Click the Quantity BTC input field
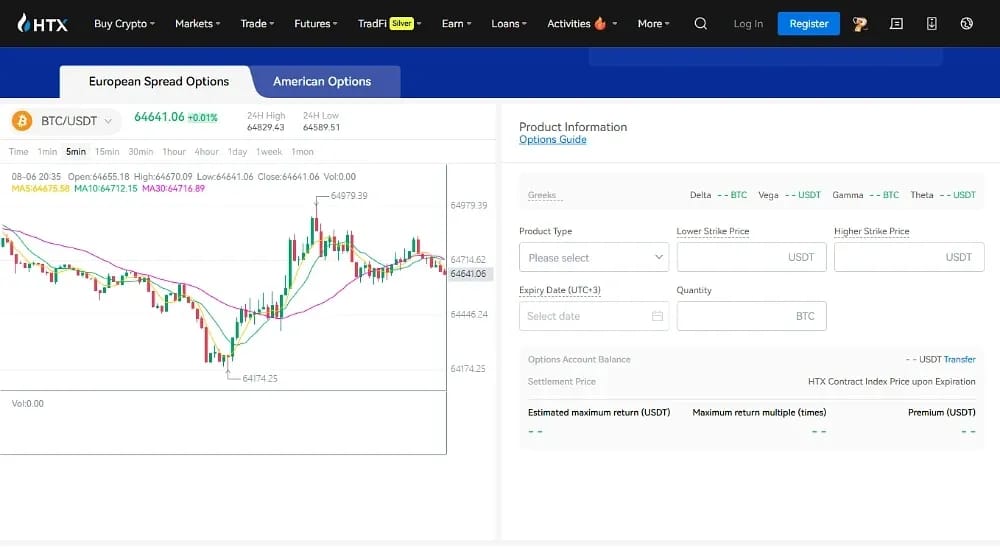This screenshot has height=554, width=1000. point(751,316)
